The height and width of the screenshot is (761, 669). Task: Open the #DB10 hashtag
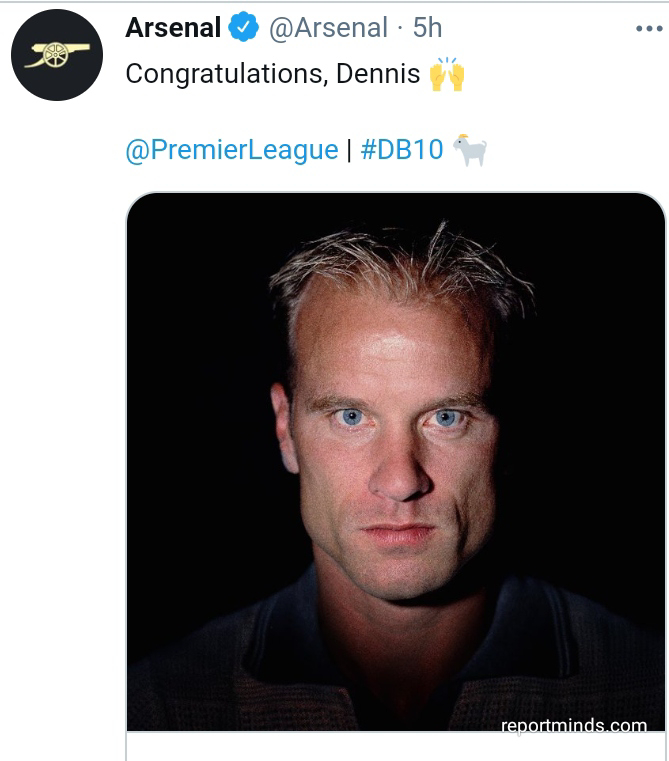coord(401,150)
